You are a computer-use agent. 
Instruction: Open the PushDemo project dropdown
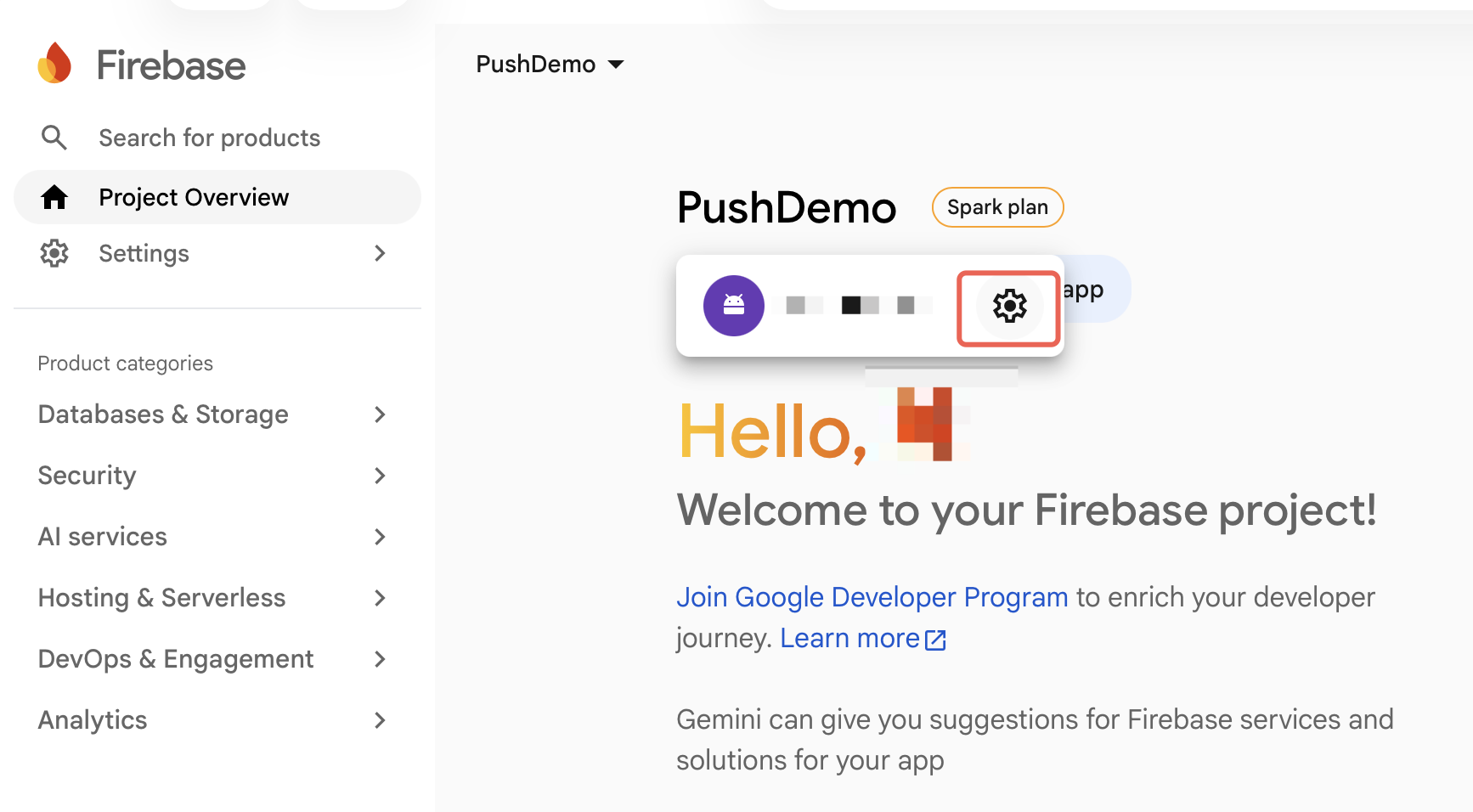(550, 65)
